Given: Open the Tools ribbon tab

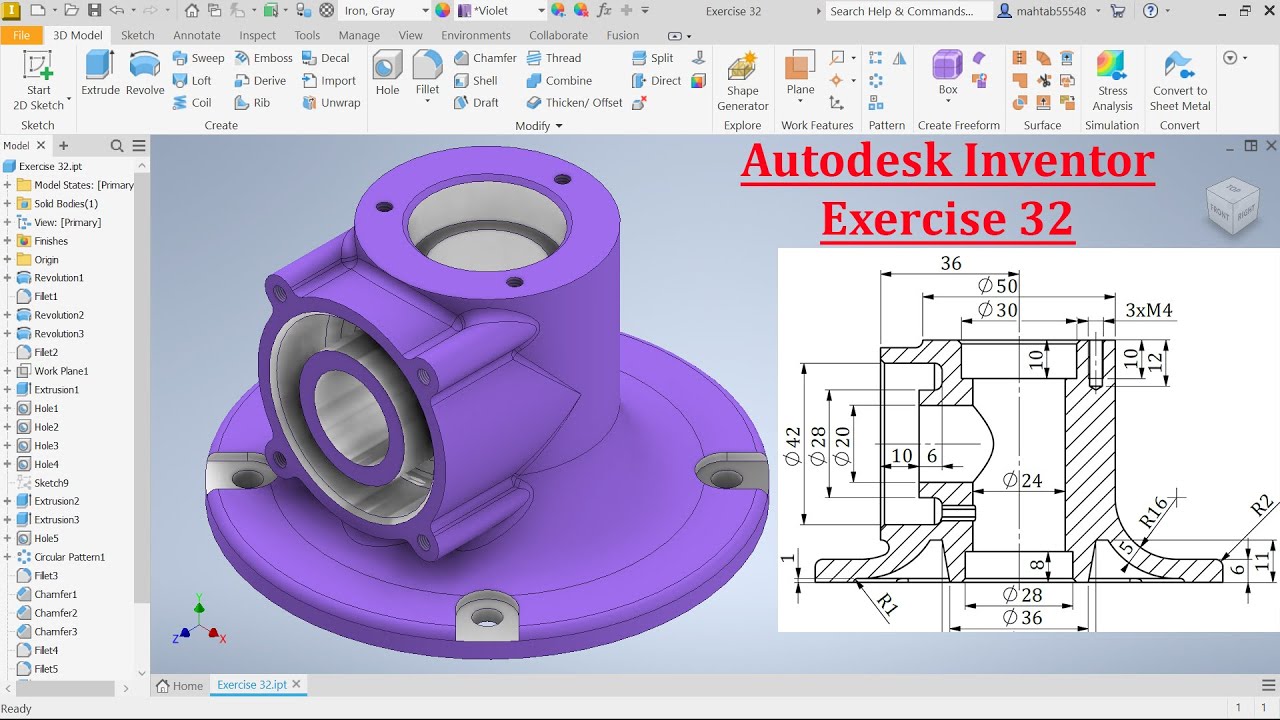Looking at the screenshot, I should click(307, 35).
